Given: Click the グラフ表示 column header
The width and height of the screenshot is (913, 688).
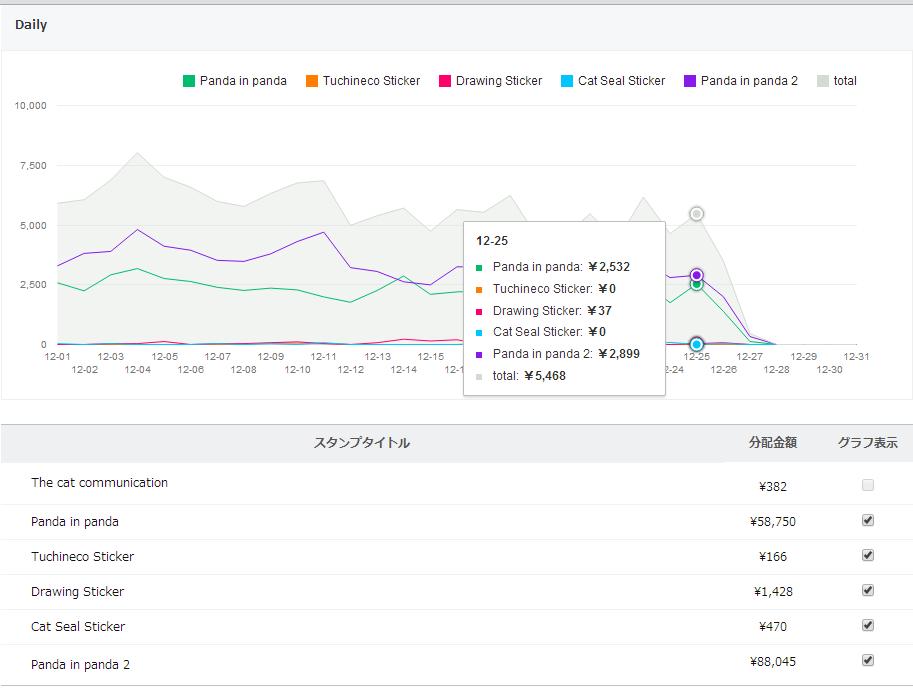Looking at the screenshot, I should click(x=868, y=443).
